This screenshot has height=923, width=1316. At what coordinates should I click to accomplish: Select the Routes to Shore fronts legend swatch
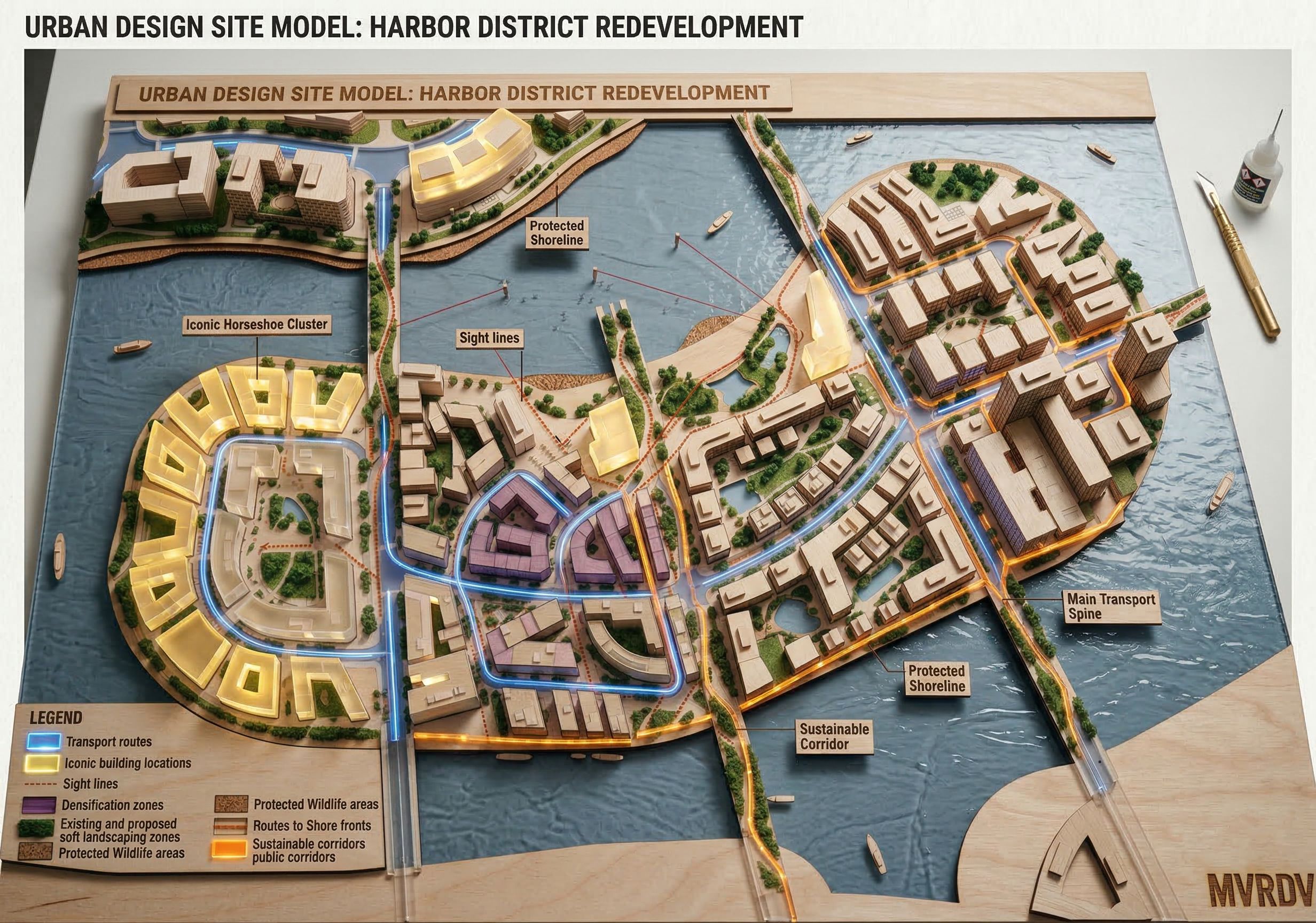pyautogui.click(x=230, y=826)
